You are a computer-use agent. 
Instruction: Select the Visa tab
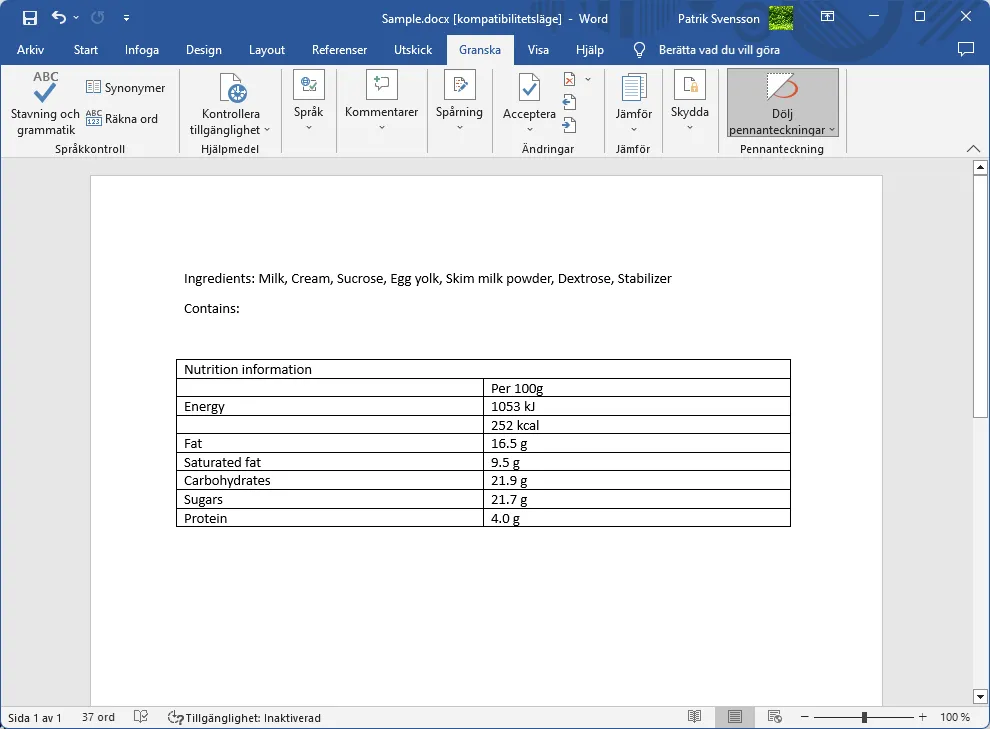pyautogui.click(x=538, y=50)
